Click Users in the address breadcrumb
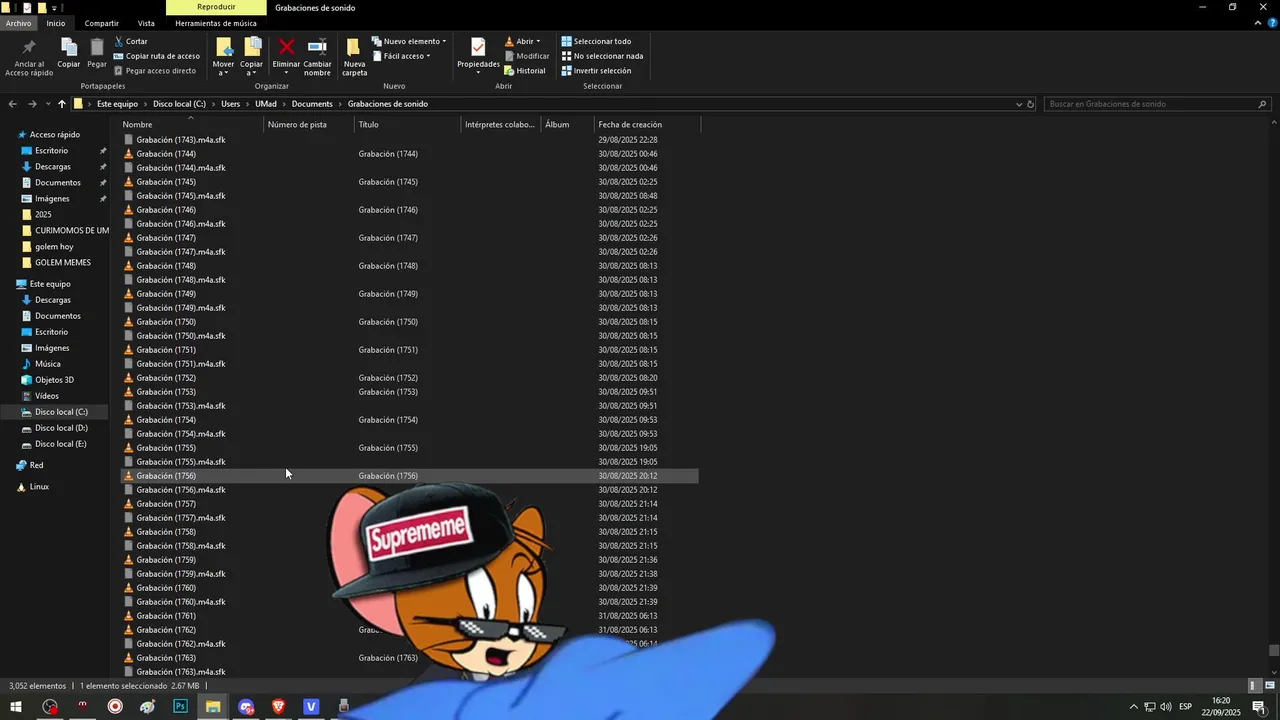This screenshot has height=720, width=1280. pos(230,104)
